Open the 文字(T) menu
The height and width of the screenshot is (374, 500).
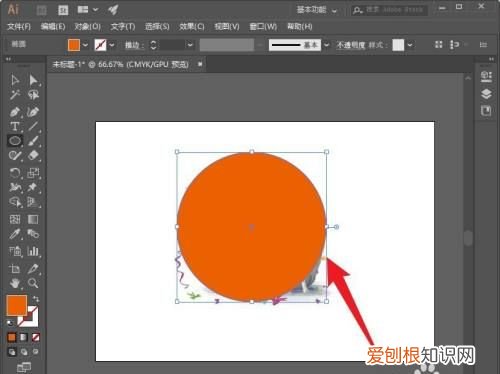(123, 27)
